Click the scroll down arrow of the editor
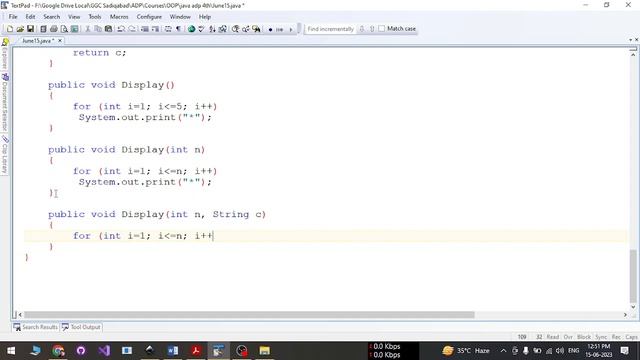The image size is (640, 360). [x=633, y=307]
